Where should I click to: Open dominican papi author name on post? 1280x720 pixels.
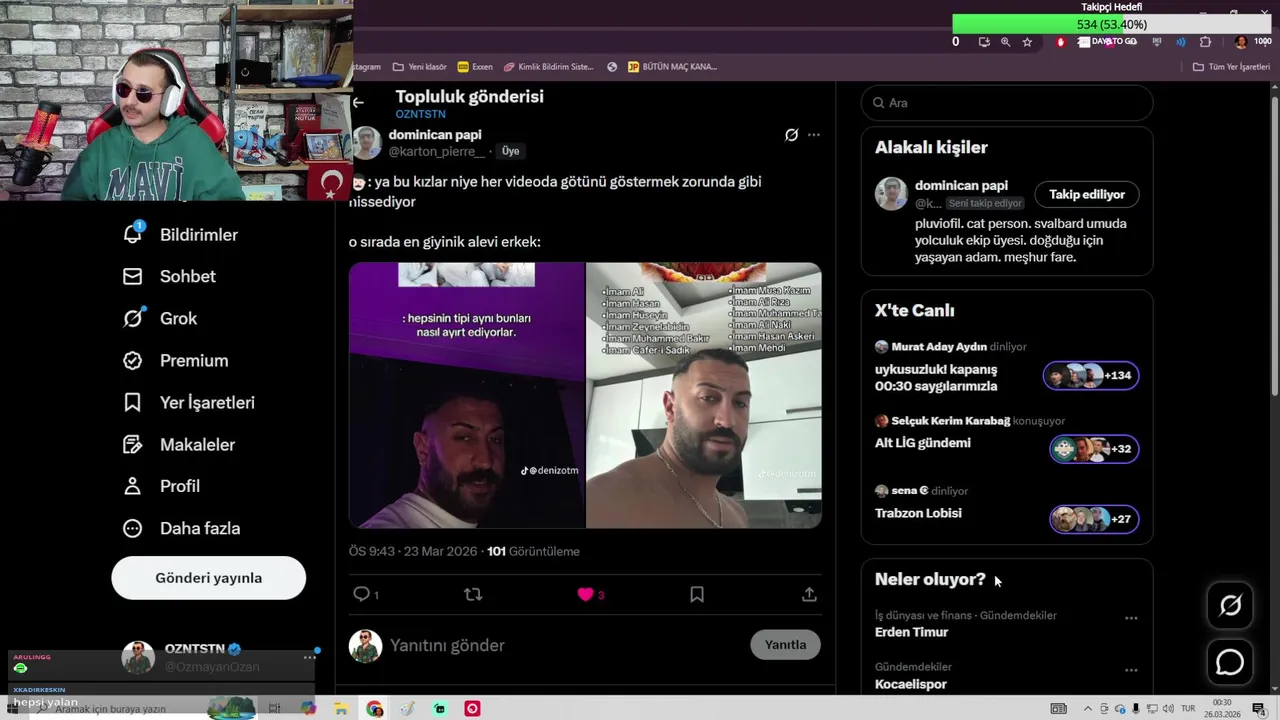pos(435,134)
